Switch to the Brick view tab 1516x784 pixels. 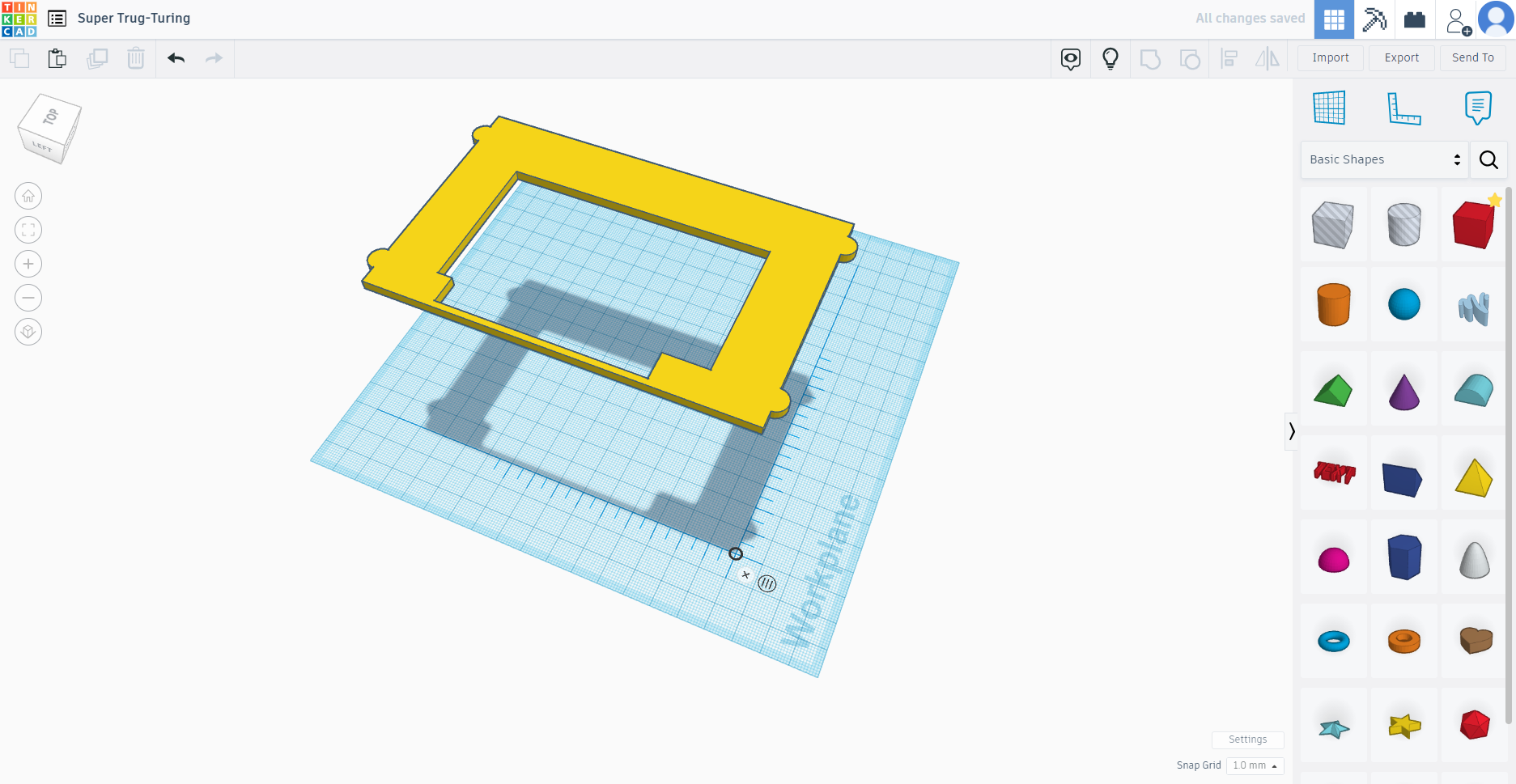[1414, 19]
